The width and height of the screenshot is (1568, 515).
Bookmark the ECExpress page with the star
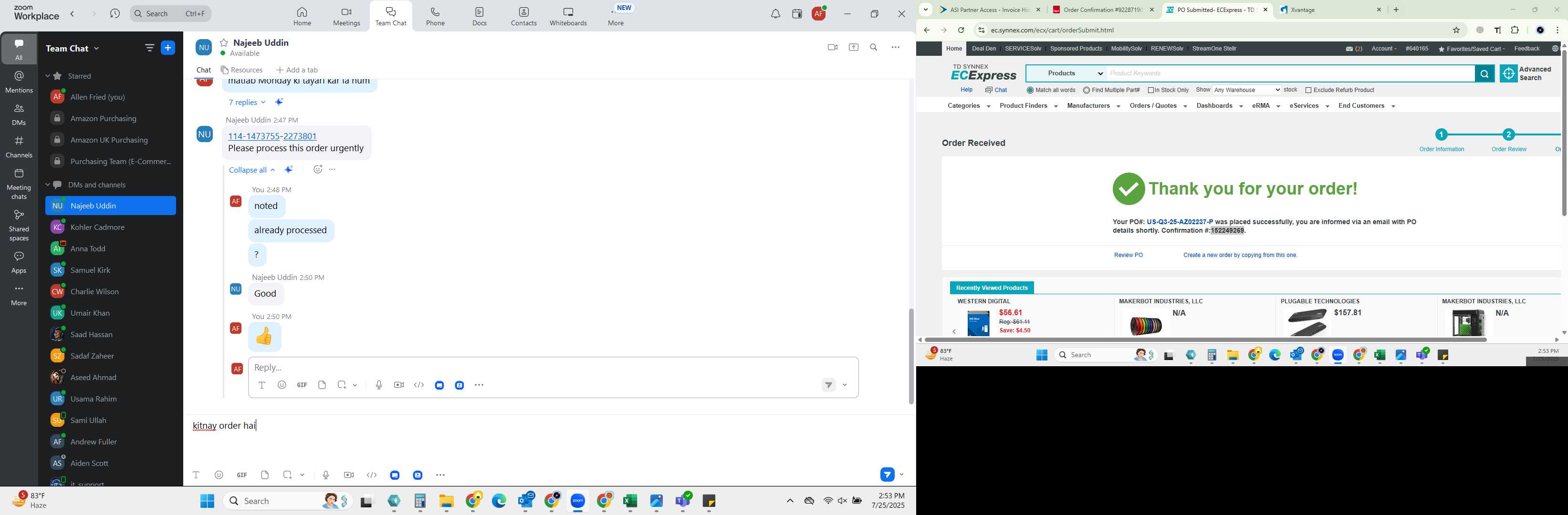click(x=1456, y=30)
